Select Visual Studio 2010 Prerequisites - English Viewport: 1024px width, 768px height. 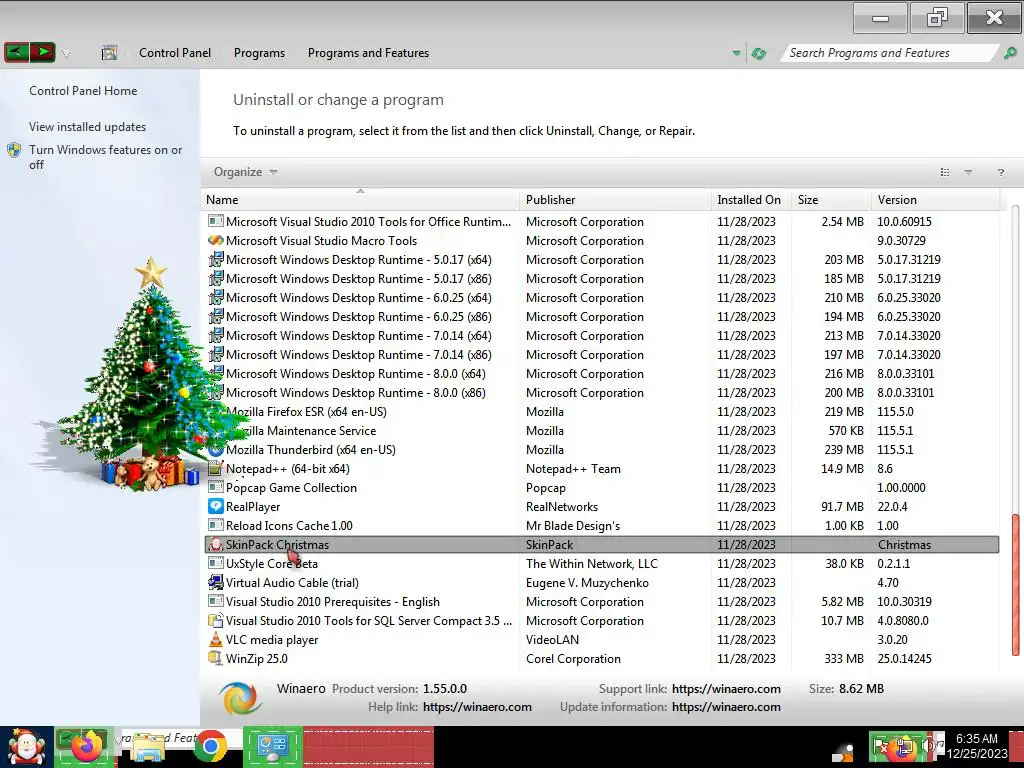[601, 602]
